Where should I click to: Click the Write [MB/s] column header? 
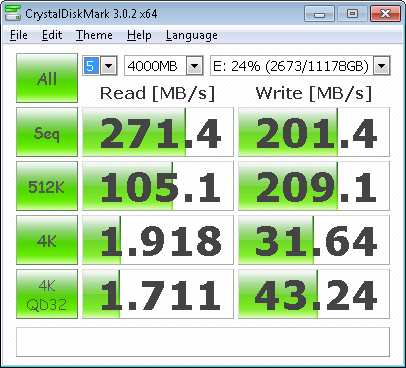click(x=314, y=93)
